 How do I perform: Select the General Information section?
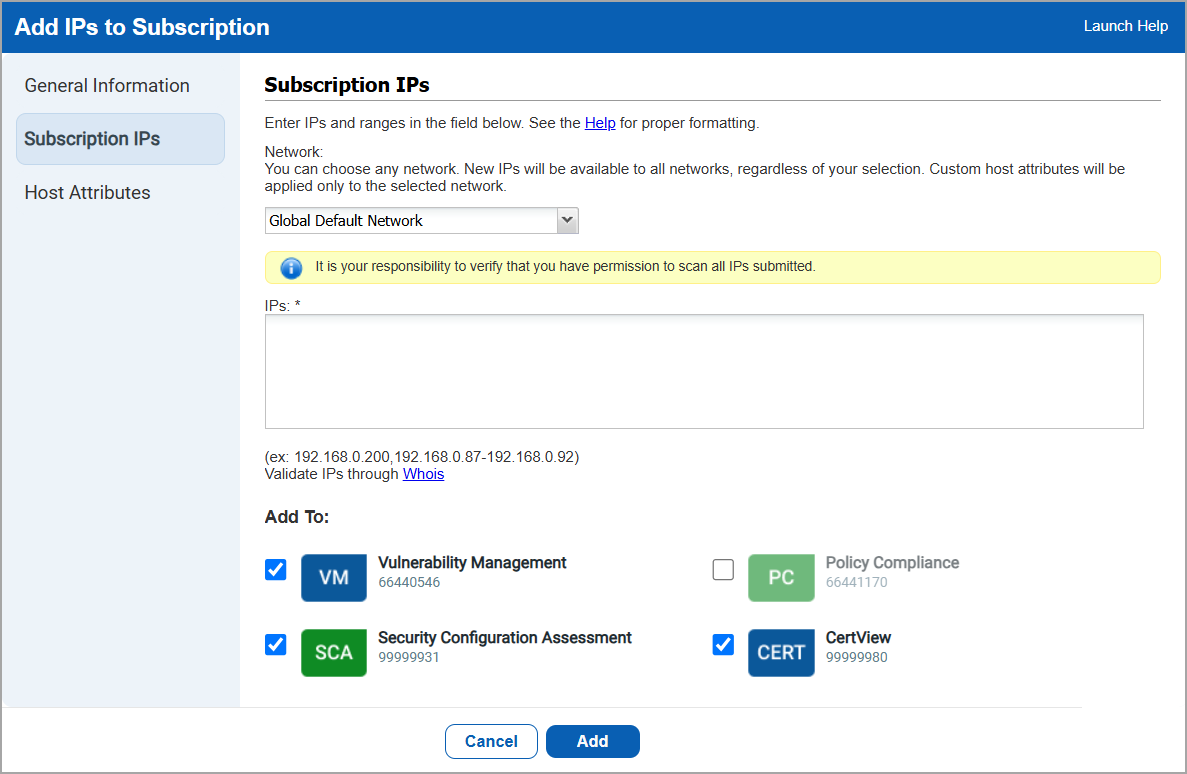[x=107, y=86]
